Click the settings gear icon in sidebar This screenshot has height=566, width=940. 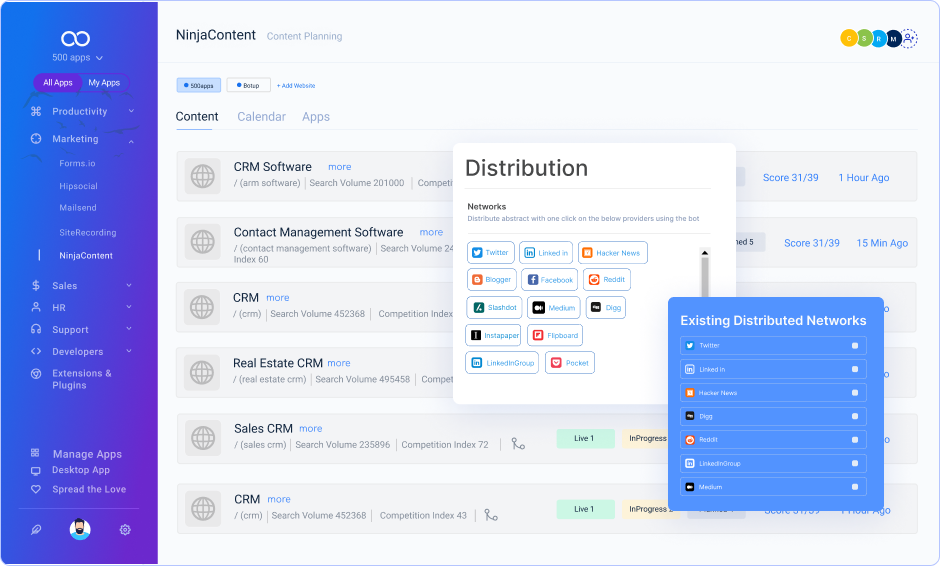(125, 530)
